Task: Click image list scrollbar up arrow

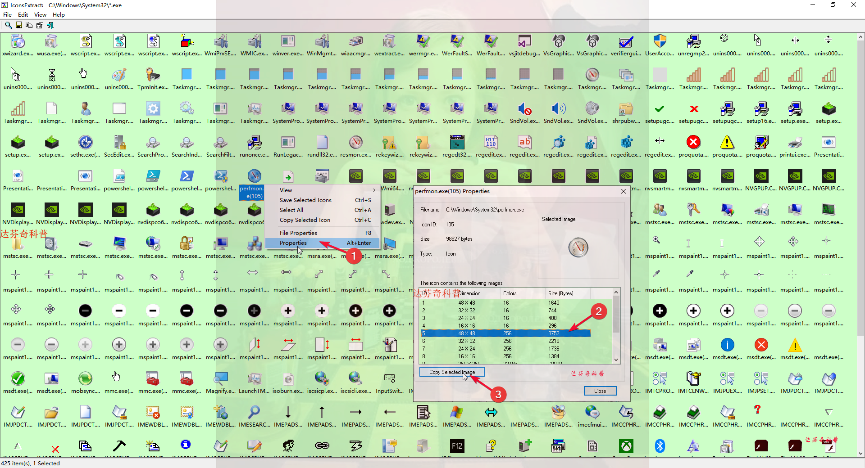Action: point(616,293)
